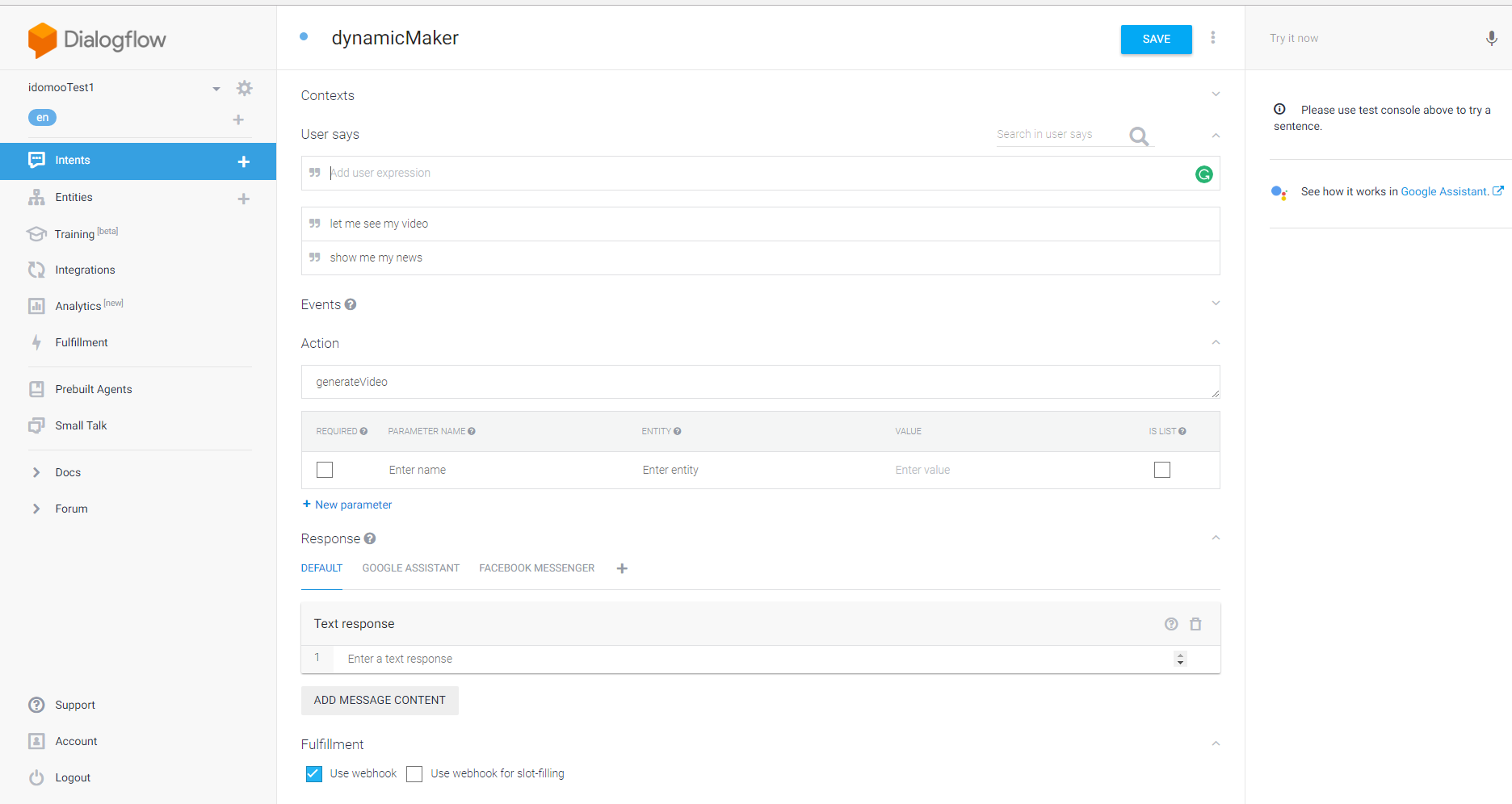Collapse the Response section
Screen dimensions: 1512x804
[x=1216, y=538]
